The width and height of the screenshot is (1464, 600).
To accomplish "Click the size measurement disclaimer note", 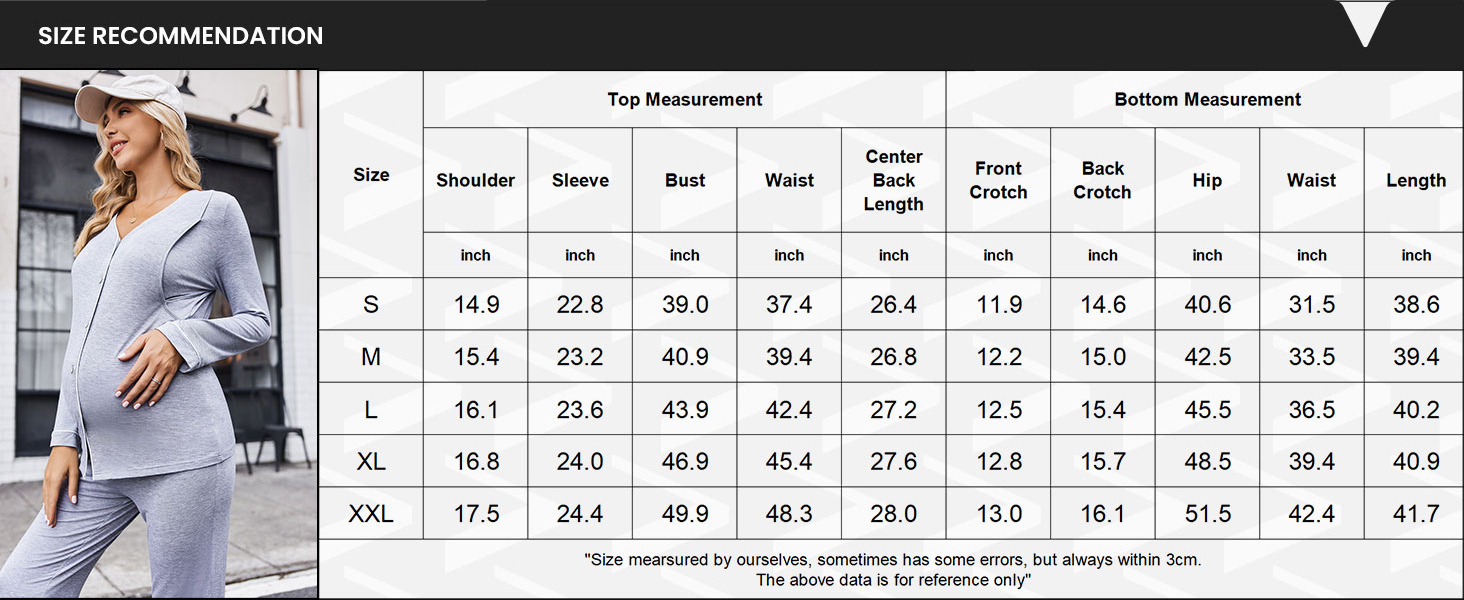I will tap(892, 570).
